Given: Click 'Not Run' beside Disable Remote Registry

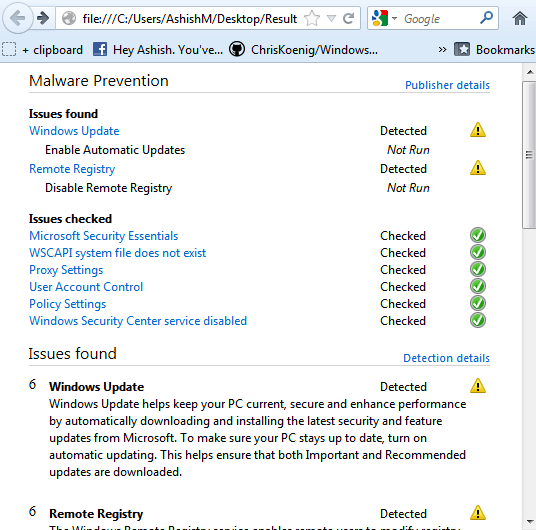Looking at the screenshot, I should pos(408,188).
